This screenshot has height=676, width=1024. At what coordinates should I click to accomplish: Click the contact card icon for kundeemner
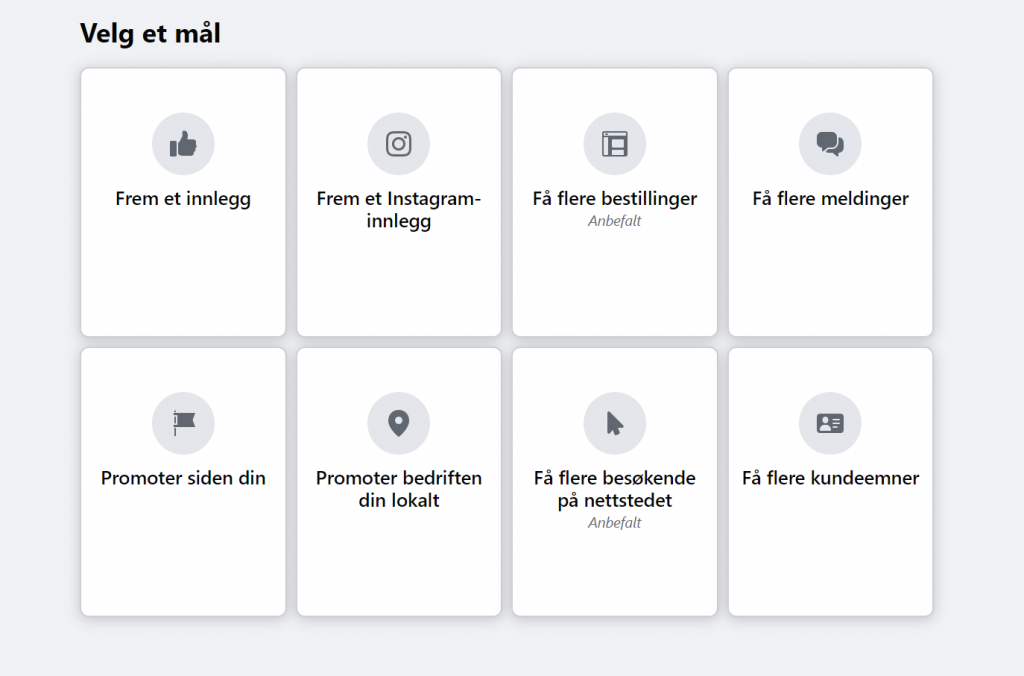(x=830, y=423)
